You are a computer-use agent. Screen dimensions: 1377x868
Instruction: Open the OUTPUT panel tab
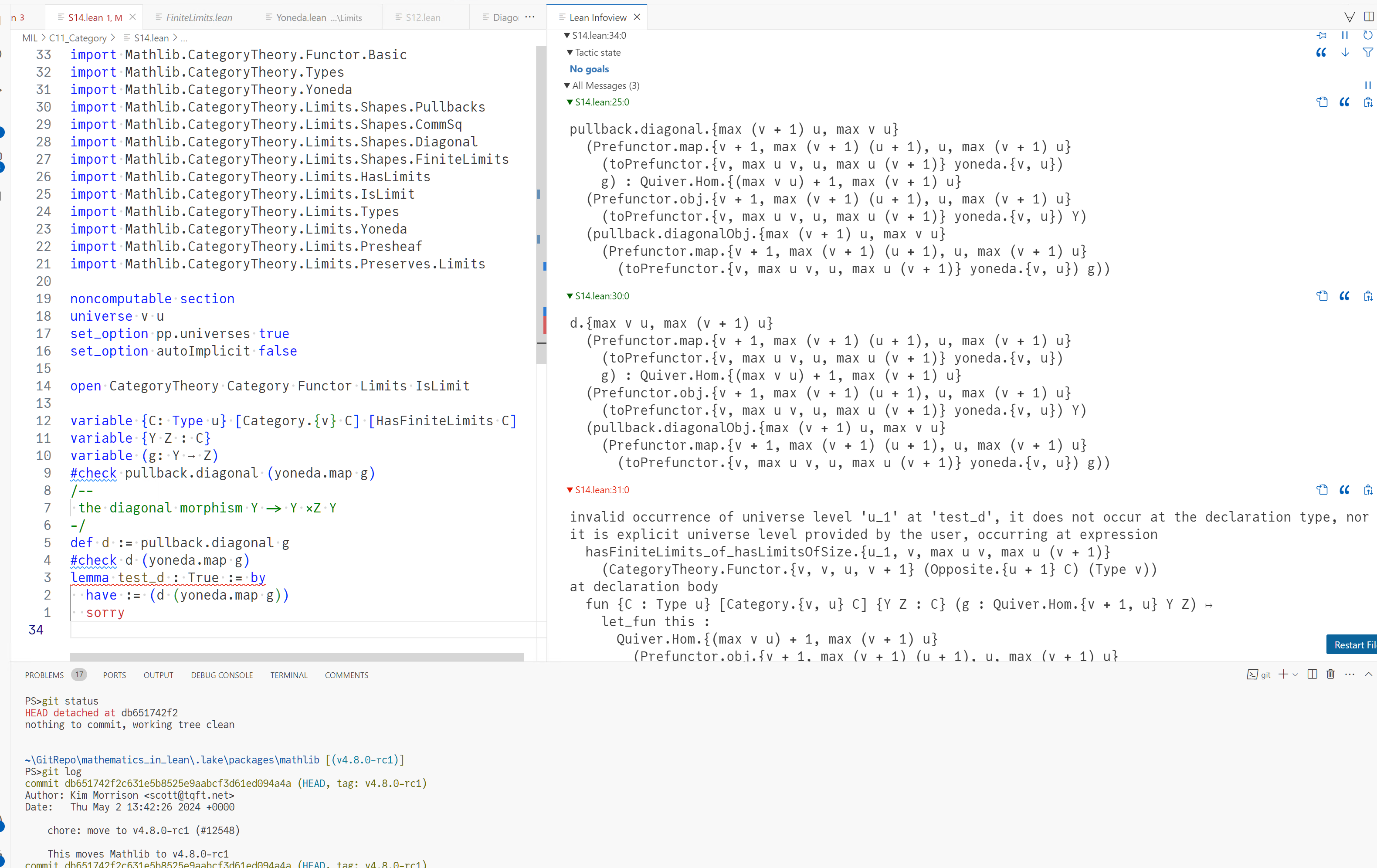point(159,675)
